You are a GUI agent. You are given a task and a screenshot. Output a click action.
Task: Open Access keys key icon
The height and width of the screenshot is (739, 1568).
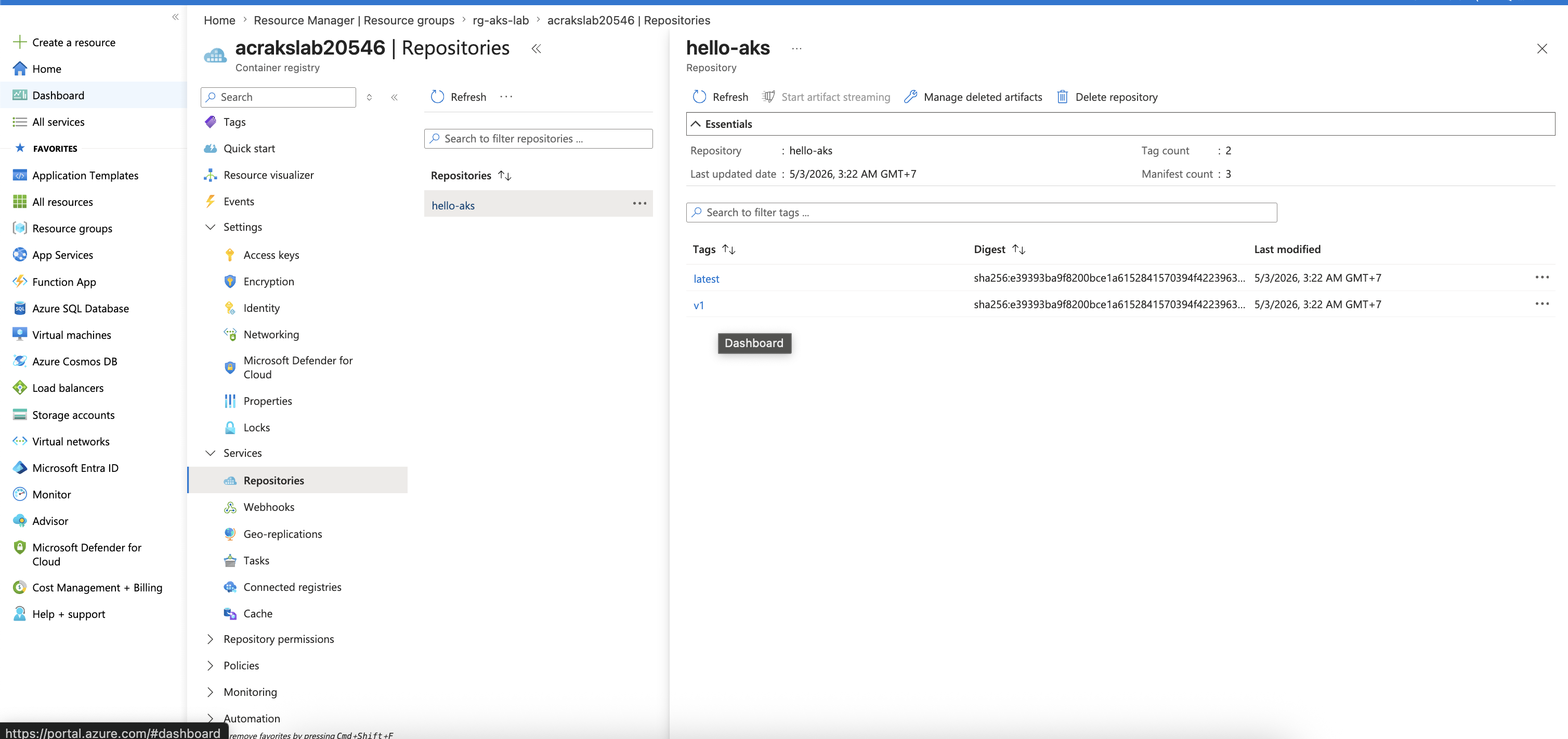(229, 254)
